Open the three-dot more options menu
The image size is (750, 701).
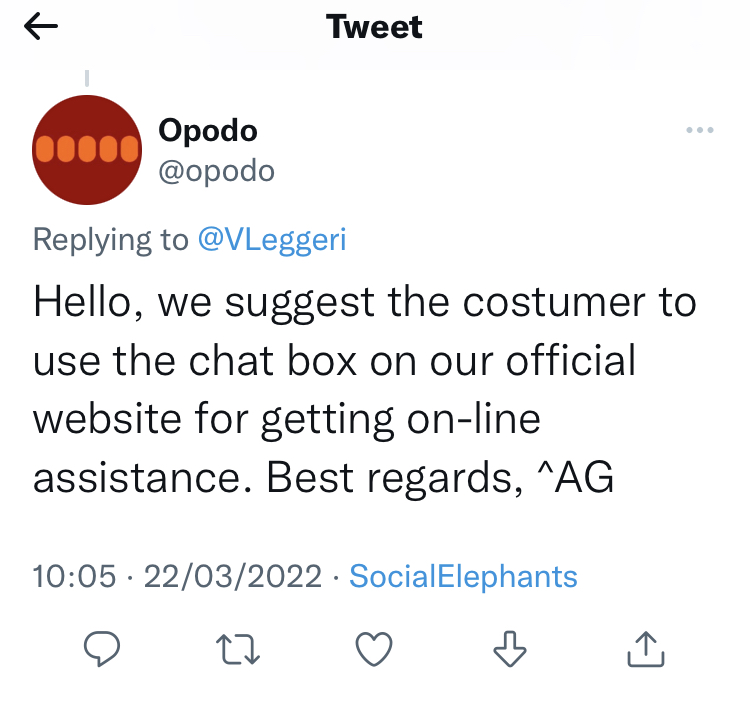pyautogui.click(x=699, y=131)
